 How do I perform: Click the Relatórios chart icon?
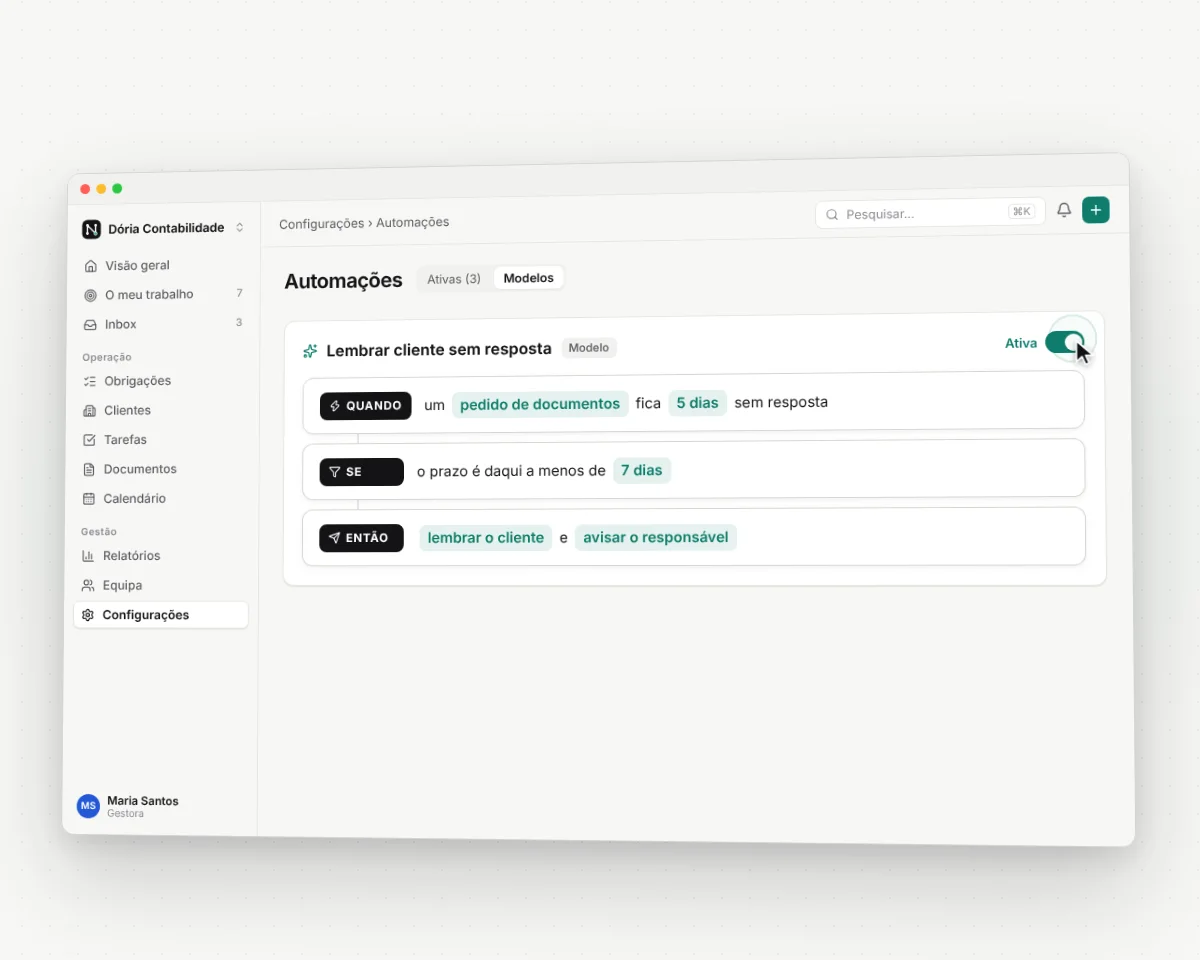(89, 556)
